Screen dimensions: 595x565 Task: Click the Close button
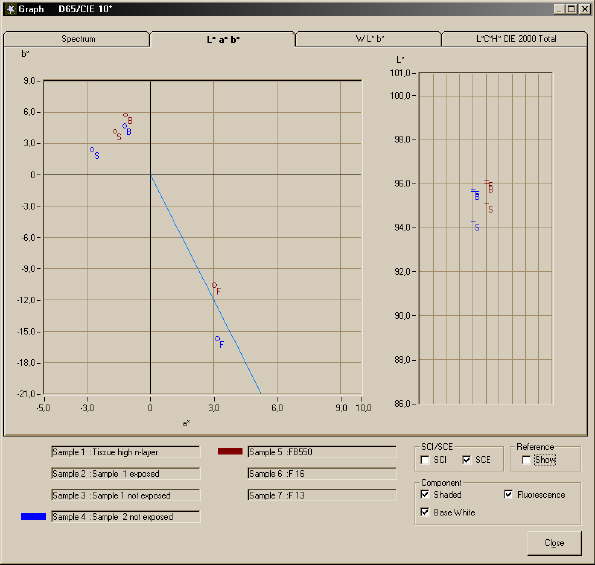click(x=554, y=543)
